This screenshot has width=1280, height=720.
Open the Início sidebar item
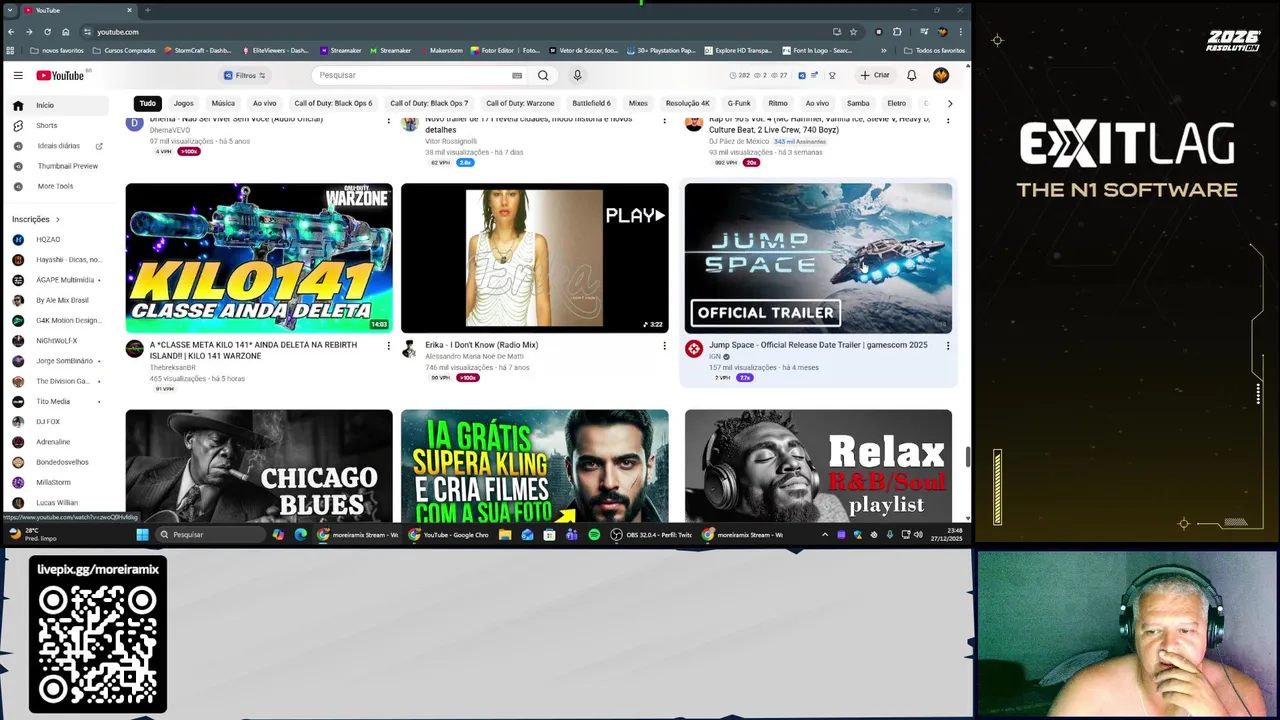(60, 105)
